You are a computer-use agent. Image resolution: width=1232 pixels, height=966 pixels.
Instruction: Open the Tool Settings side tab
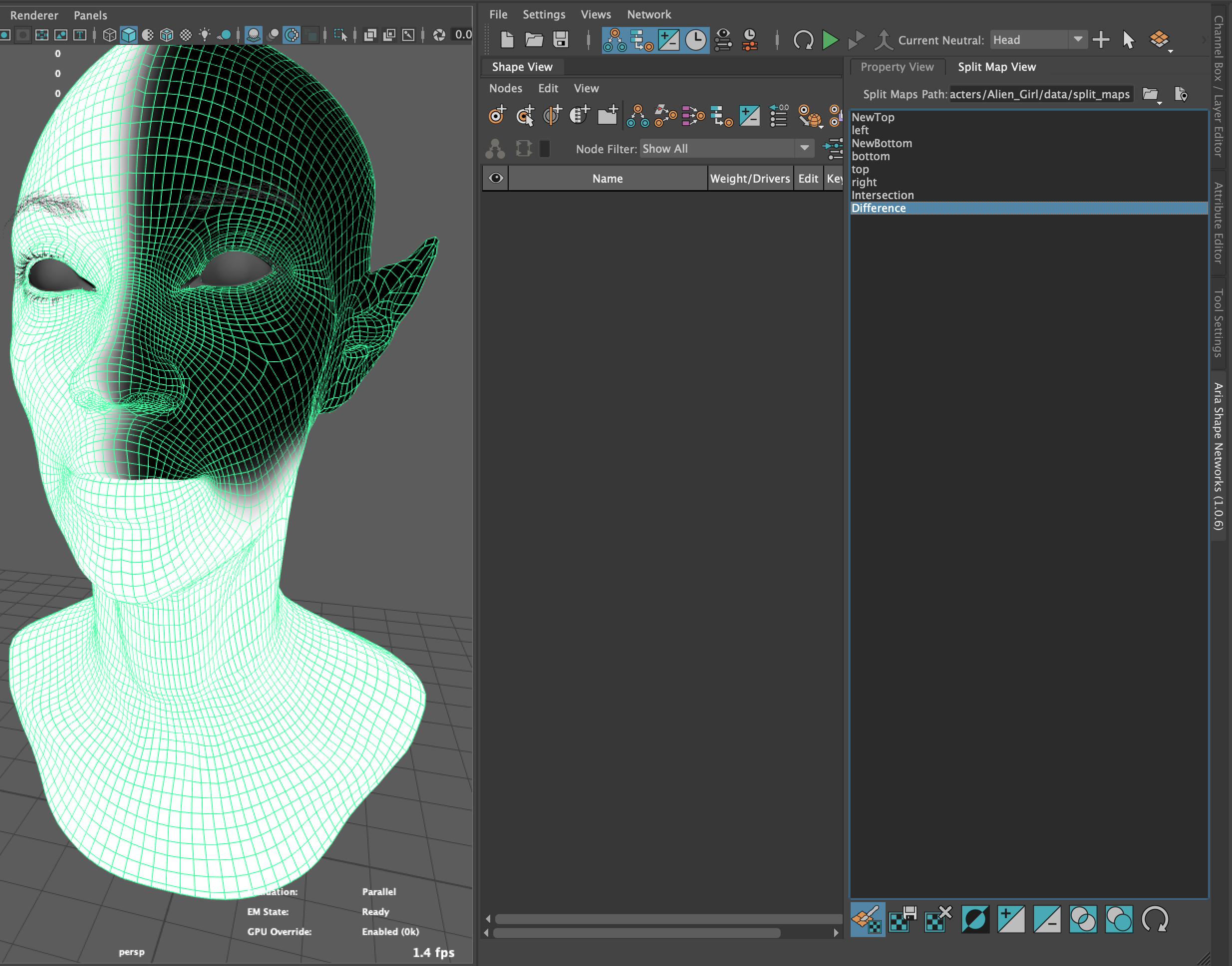(x=1218, y=323)
